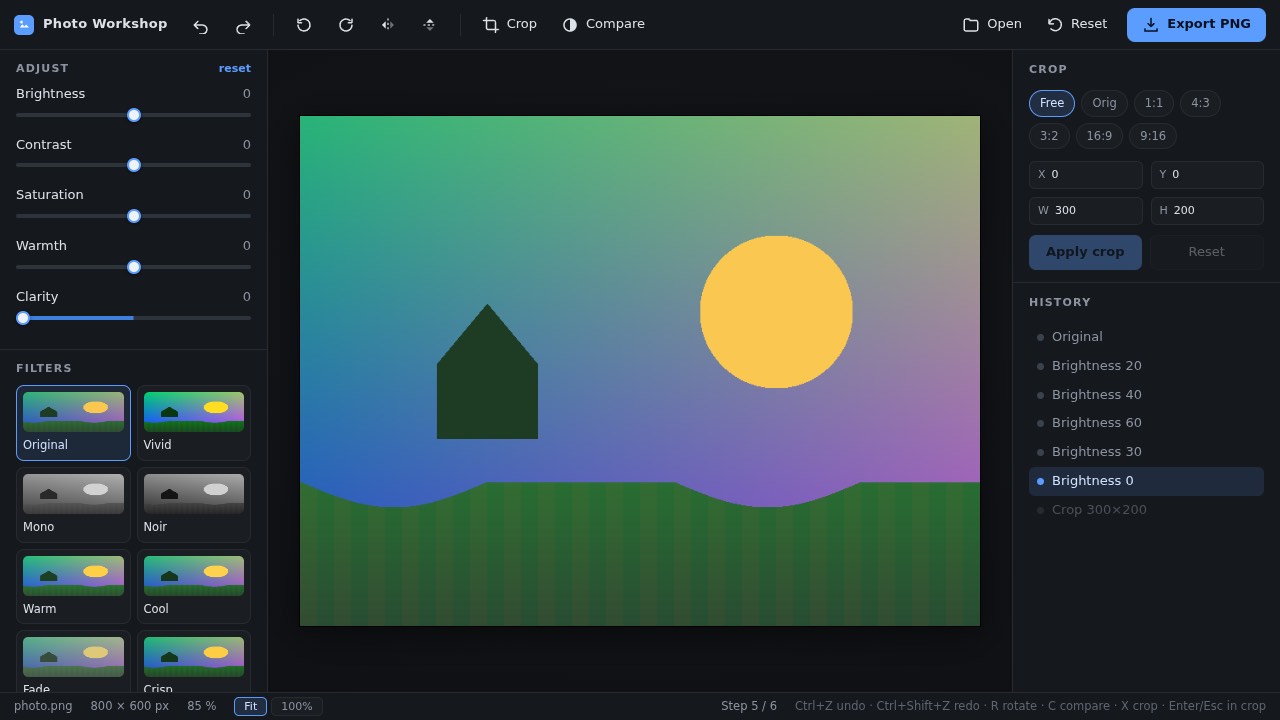Jump to Brightness 60 history step
This screenshot has width=1280, height=720.
click(x=1146, y=423)
